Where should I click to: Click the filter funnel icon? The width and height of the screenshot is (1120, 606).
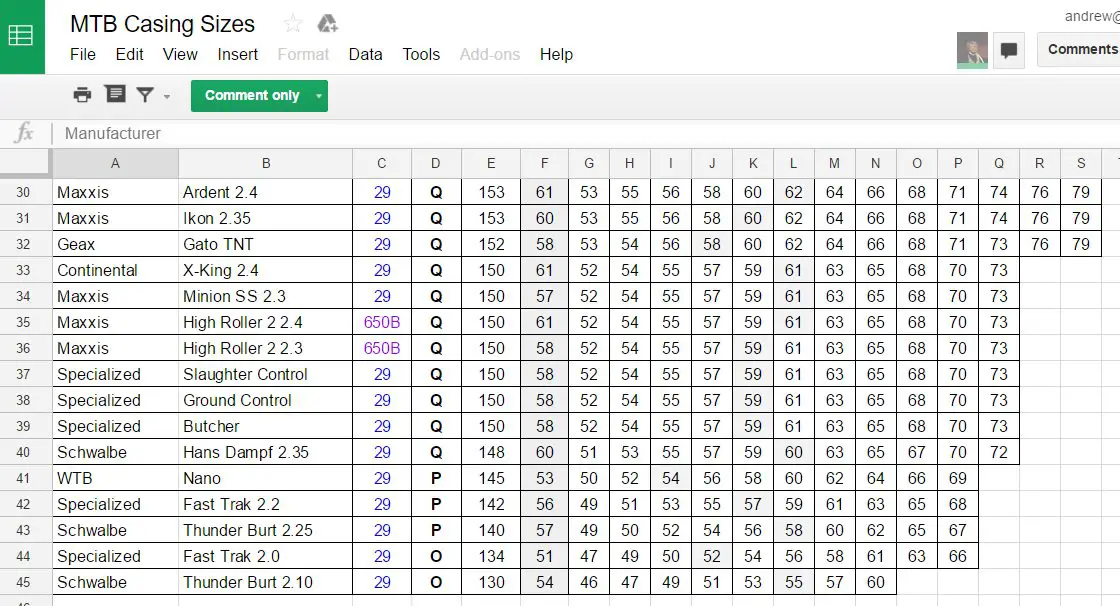145,94
